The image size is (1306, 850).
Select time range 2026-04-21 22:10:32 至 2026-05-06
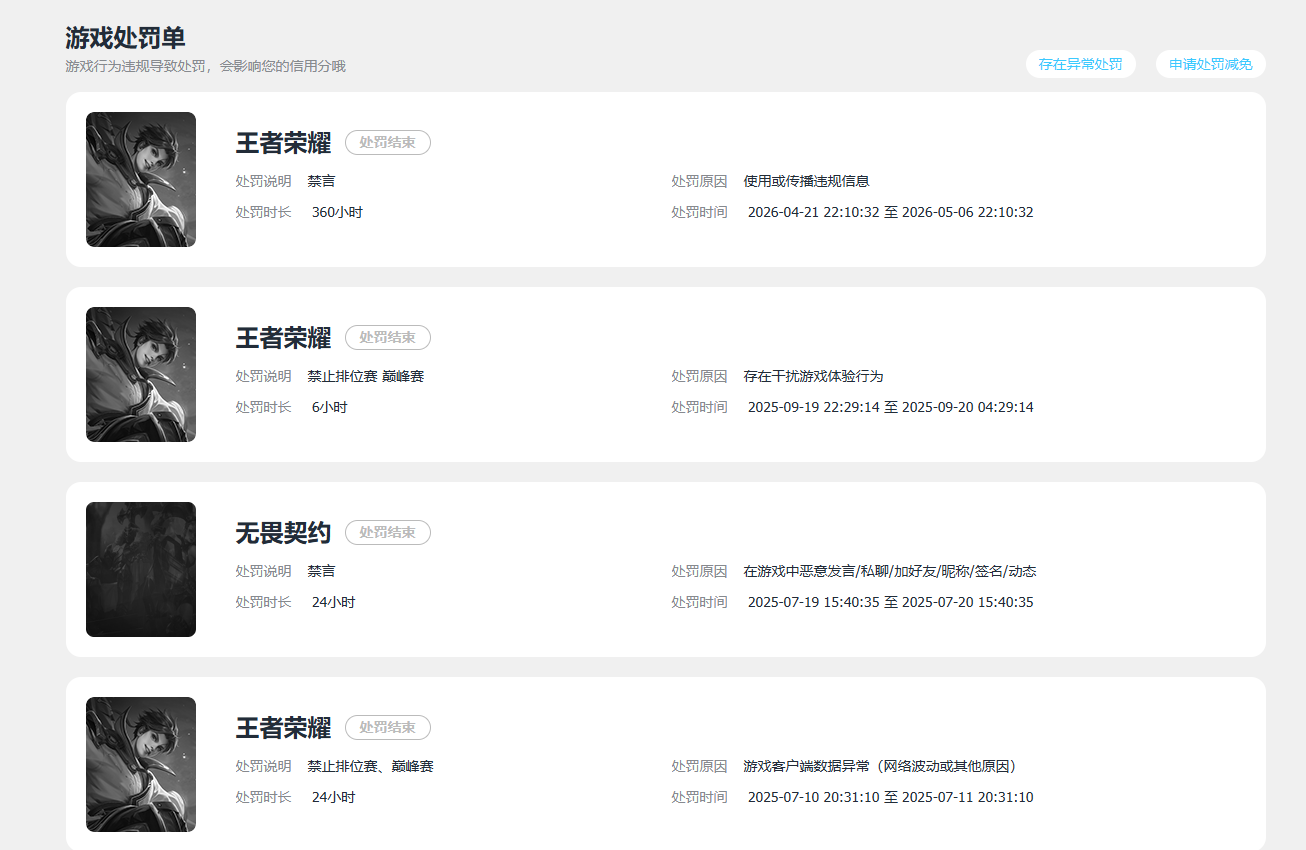890,212
